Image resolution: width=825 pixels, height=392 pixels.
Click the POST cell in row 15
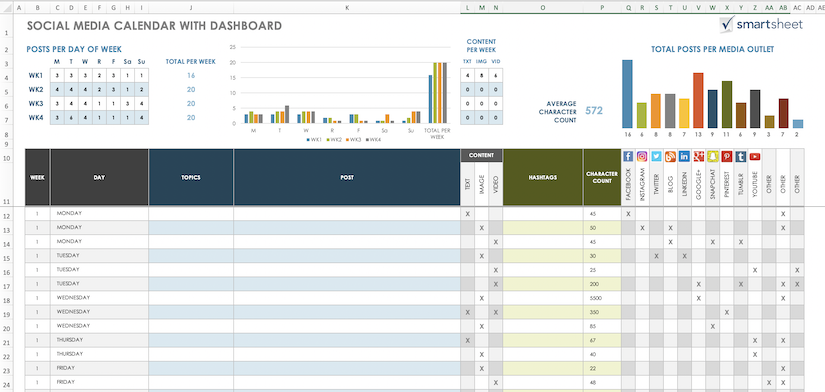[x=347, y=256]
